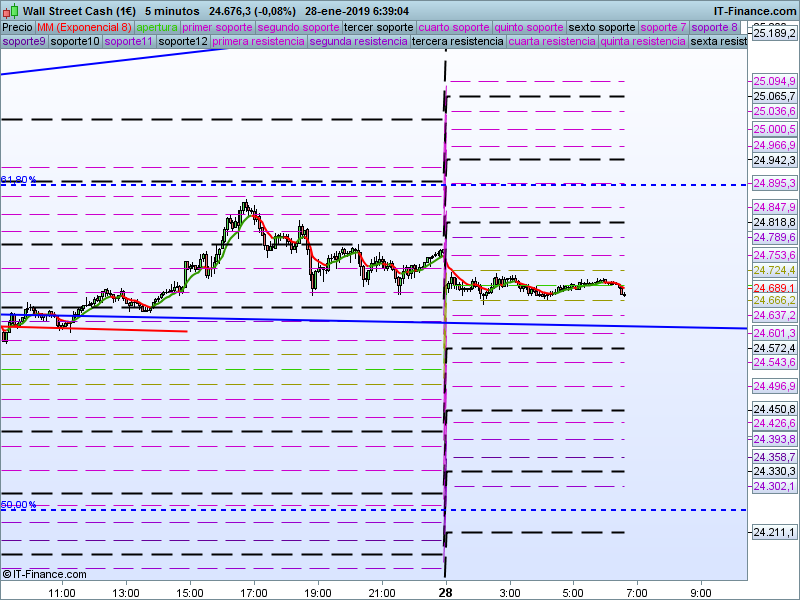Click the candlestick icon beside Wall Street Cash
800x600 pixels.
pyautogui.click(x=10, y=11)
